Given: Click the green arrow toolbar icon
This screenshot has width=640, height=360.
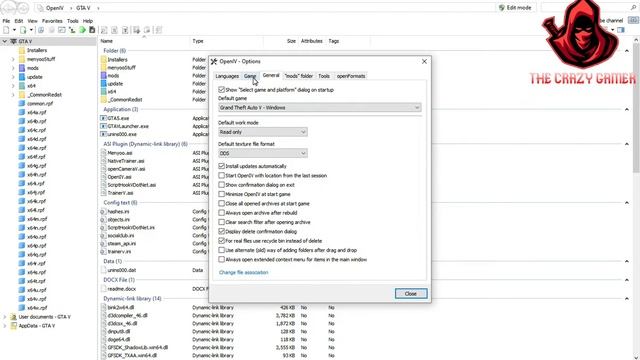Looking at the screenshot, I should tap(82, 30).
